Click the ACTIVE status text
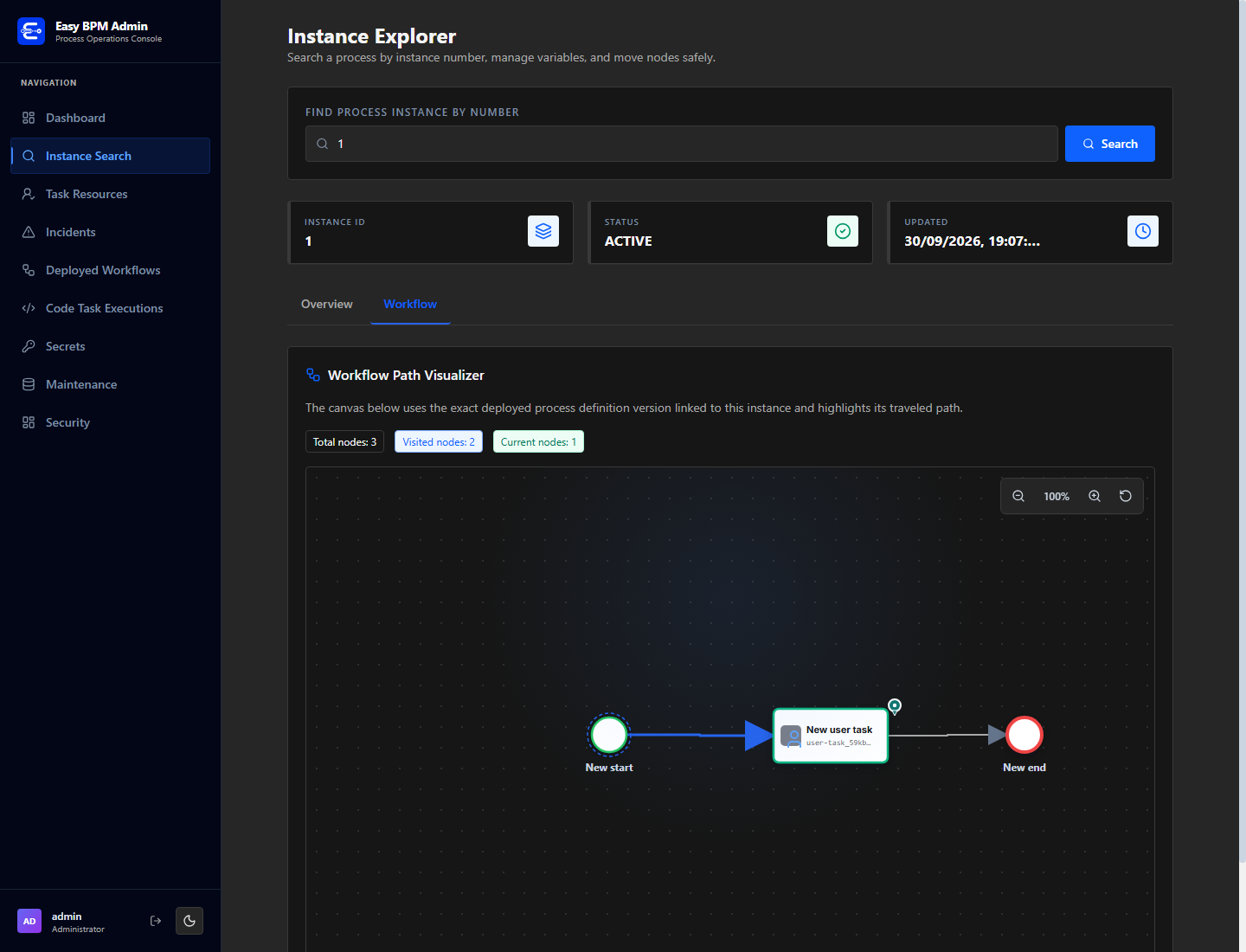This screenshot has height=952, width=1246. tap(628, 241)
